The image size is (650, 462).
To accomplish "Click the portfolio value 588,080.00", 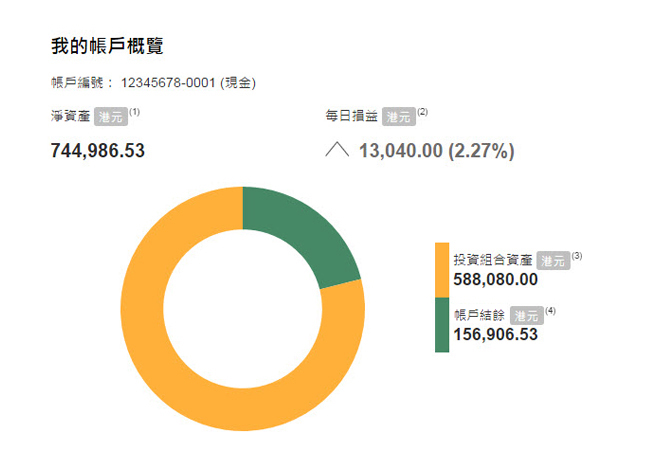I will [x=496, y=280].
